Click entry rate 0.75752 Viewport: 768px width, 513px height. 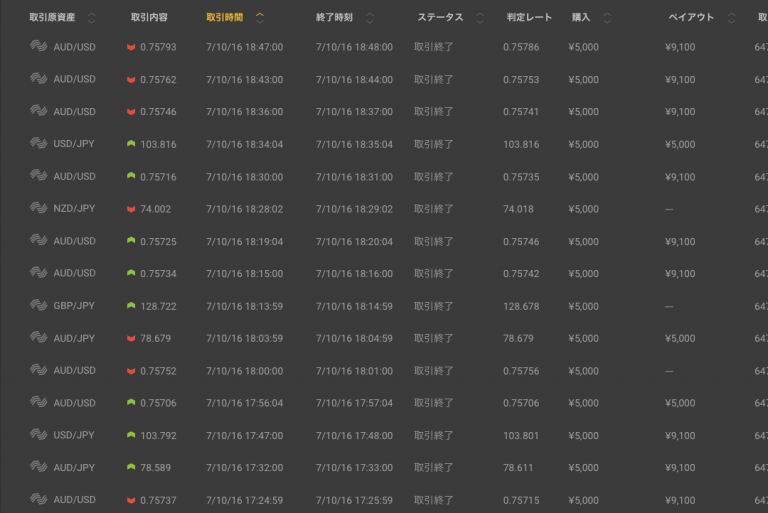(158, 371)
